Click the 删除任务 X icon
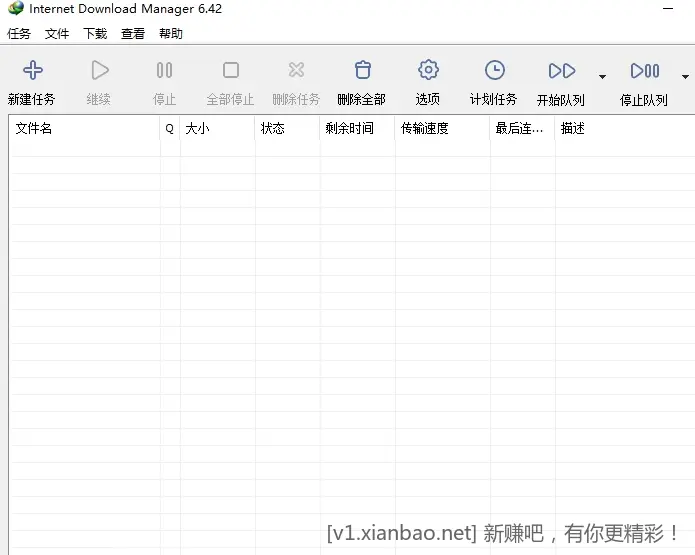This screenshot has height=555, width=695. click(296, 70)
